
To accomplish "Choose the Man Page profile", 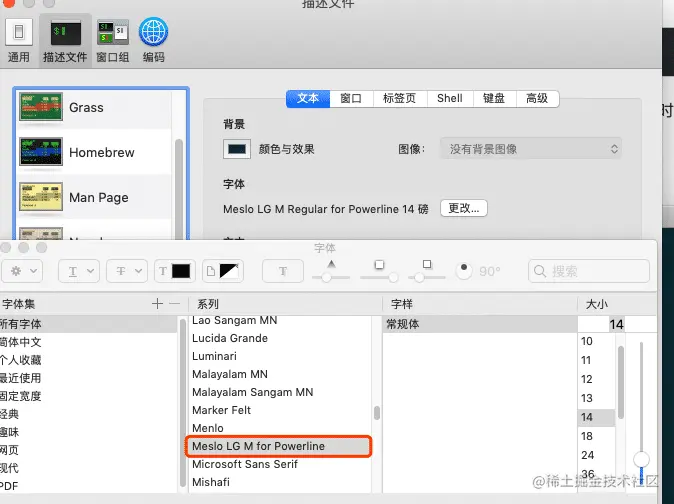I will click(95, 197).
